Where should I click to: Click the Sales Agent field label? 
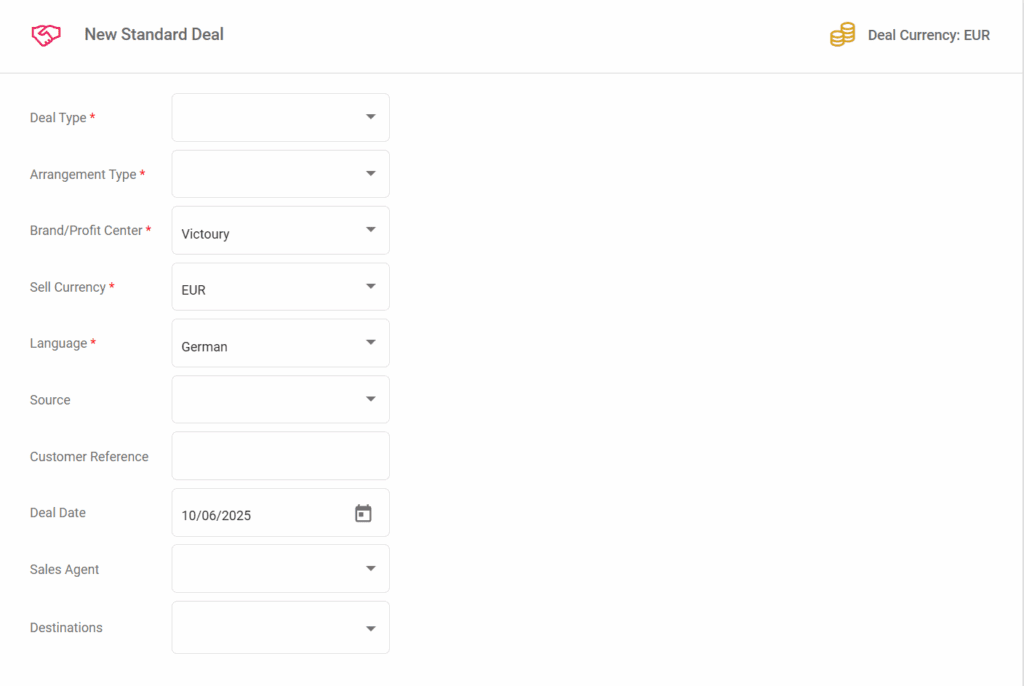[65, 570]
